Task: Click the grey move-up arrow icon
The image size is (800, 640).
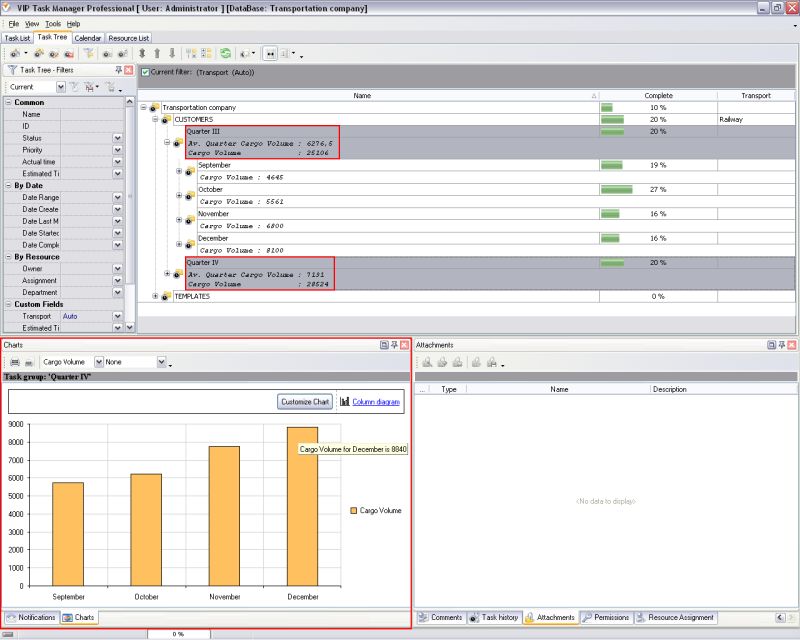Action: 157,53
